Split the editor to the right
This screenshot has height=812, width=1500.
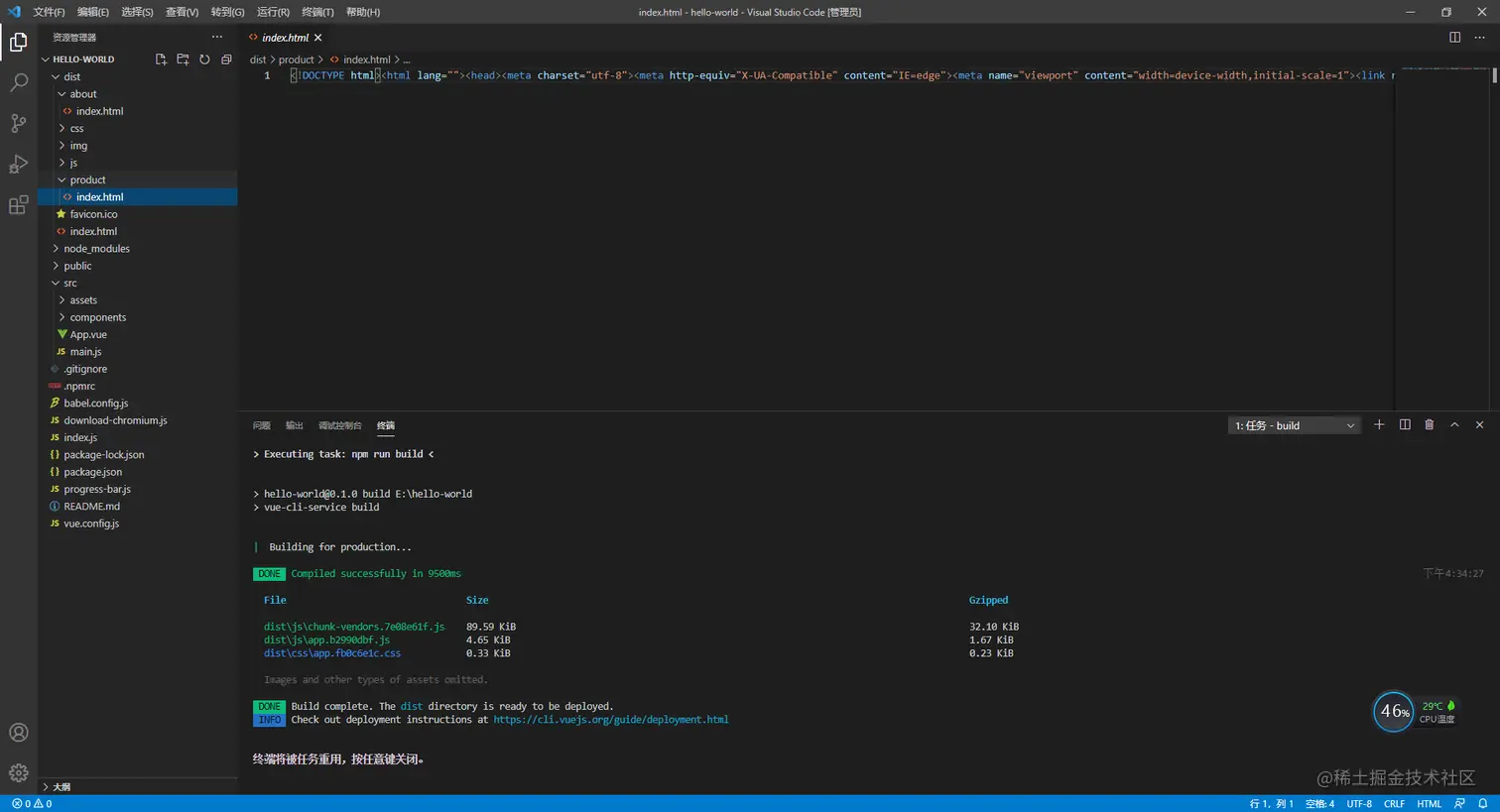[1454, 38]
